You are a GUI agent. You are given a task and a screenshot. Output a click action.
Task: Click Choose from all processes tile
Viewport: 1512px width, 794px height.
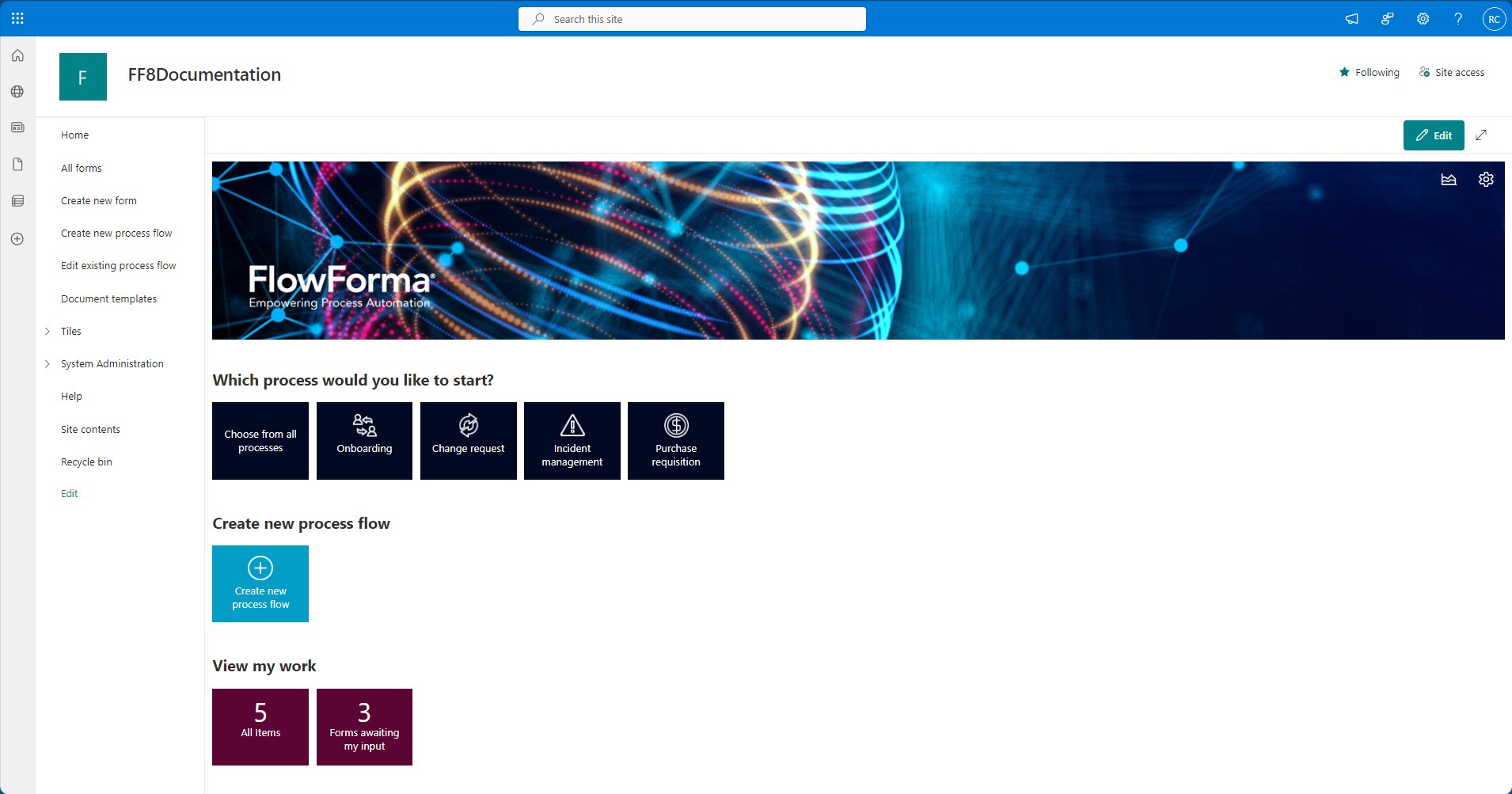pyautogui.click(x=260, y=441)
